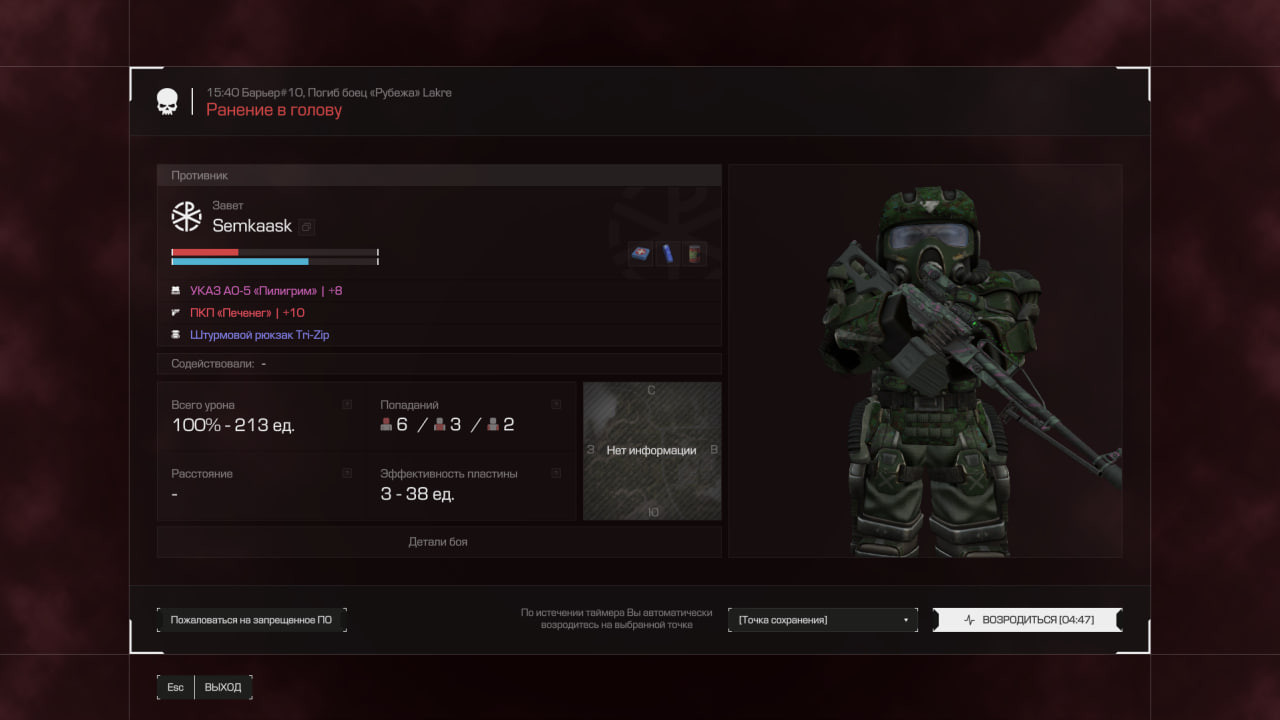Click the Содействовали row

coord(439,364)
